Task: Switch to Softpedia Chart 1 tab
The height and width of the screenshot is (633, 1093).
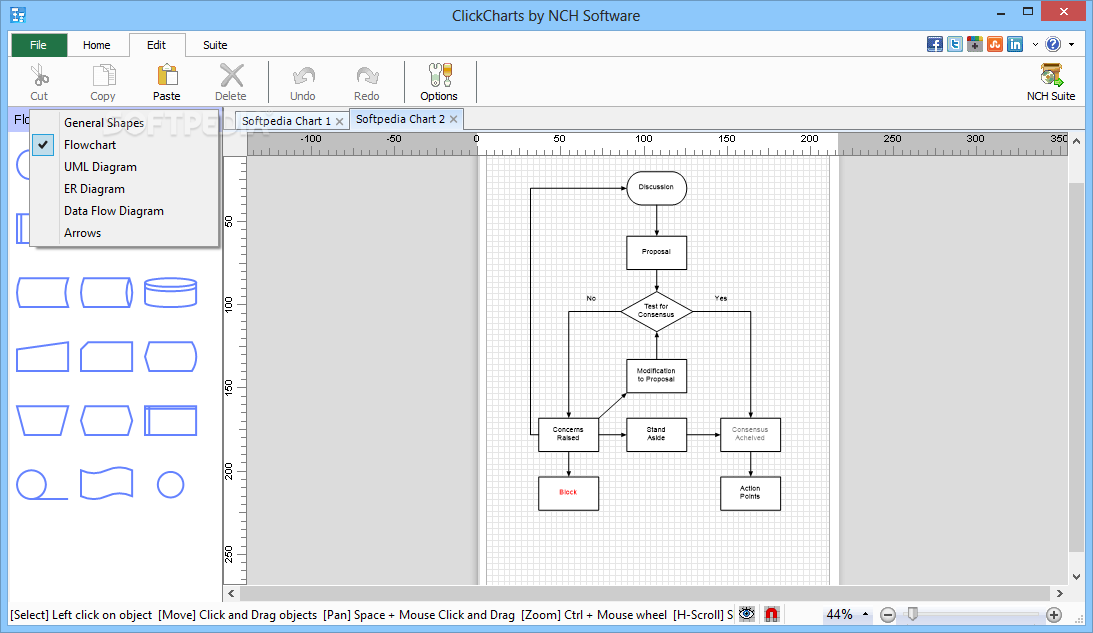Action: [286, 121]
